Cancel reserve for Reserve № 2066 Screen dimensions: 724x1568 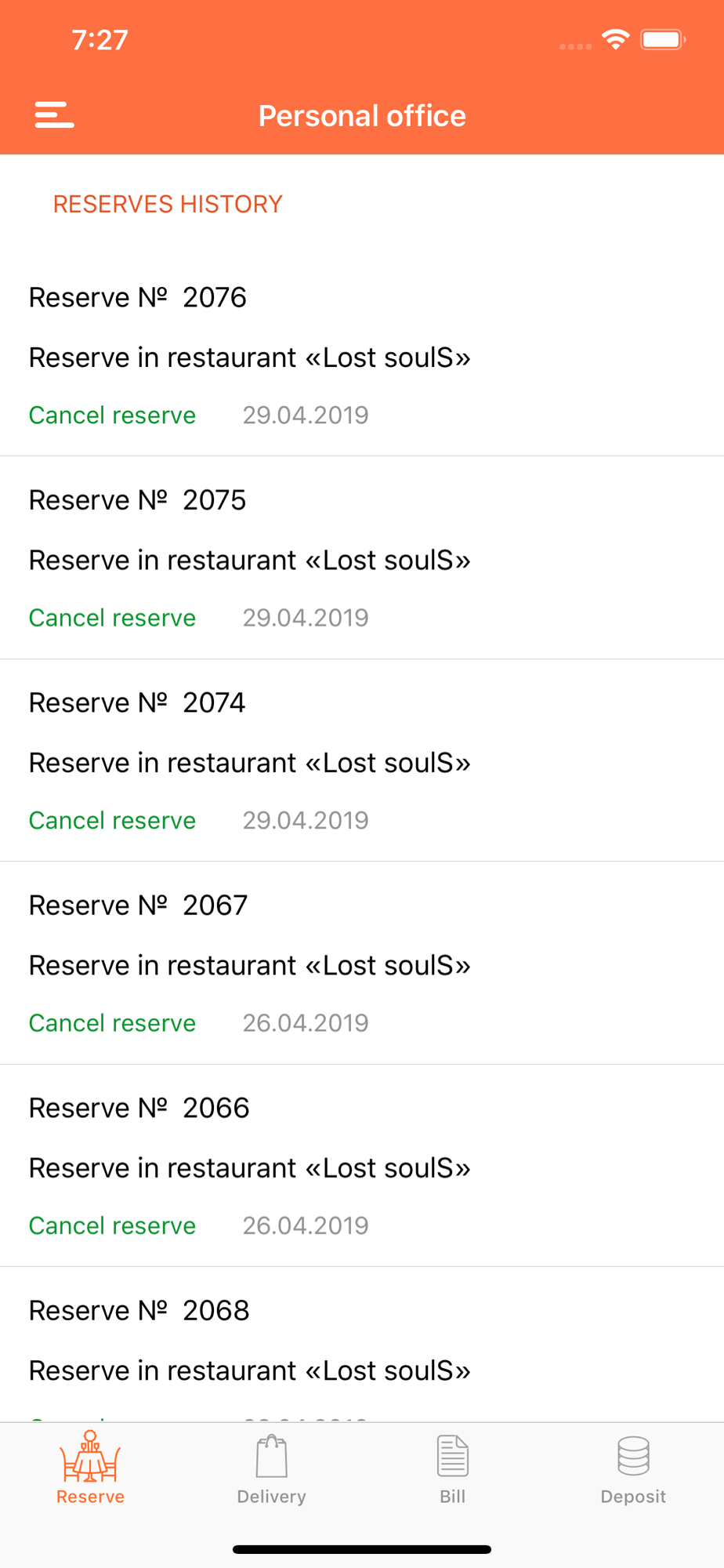click(112, 1225)
